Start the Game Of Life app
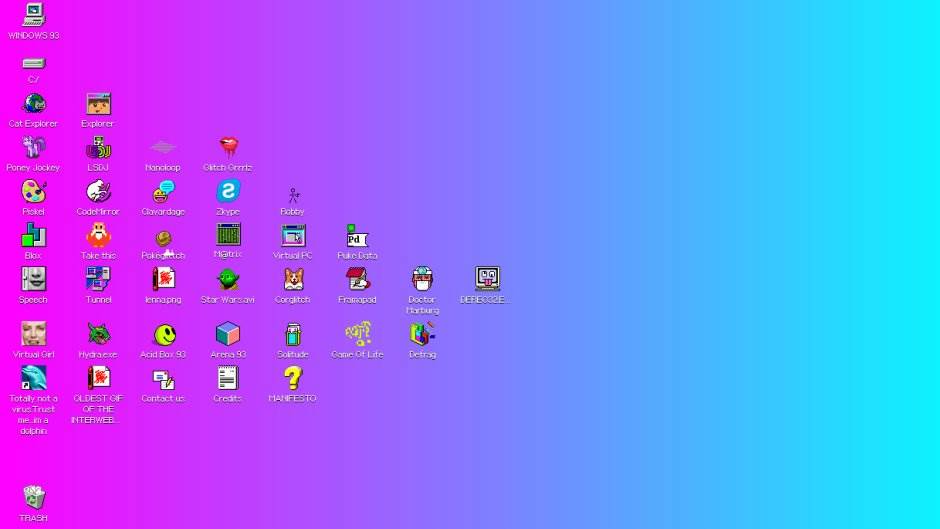940x529 pixels. point(357,334)
